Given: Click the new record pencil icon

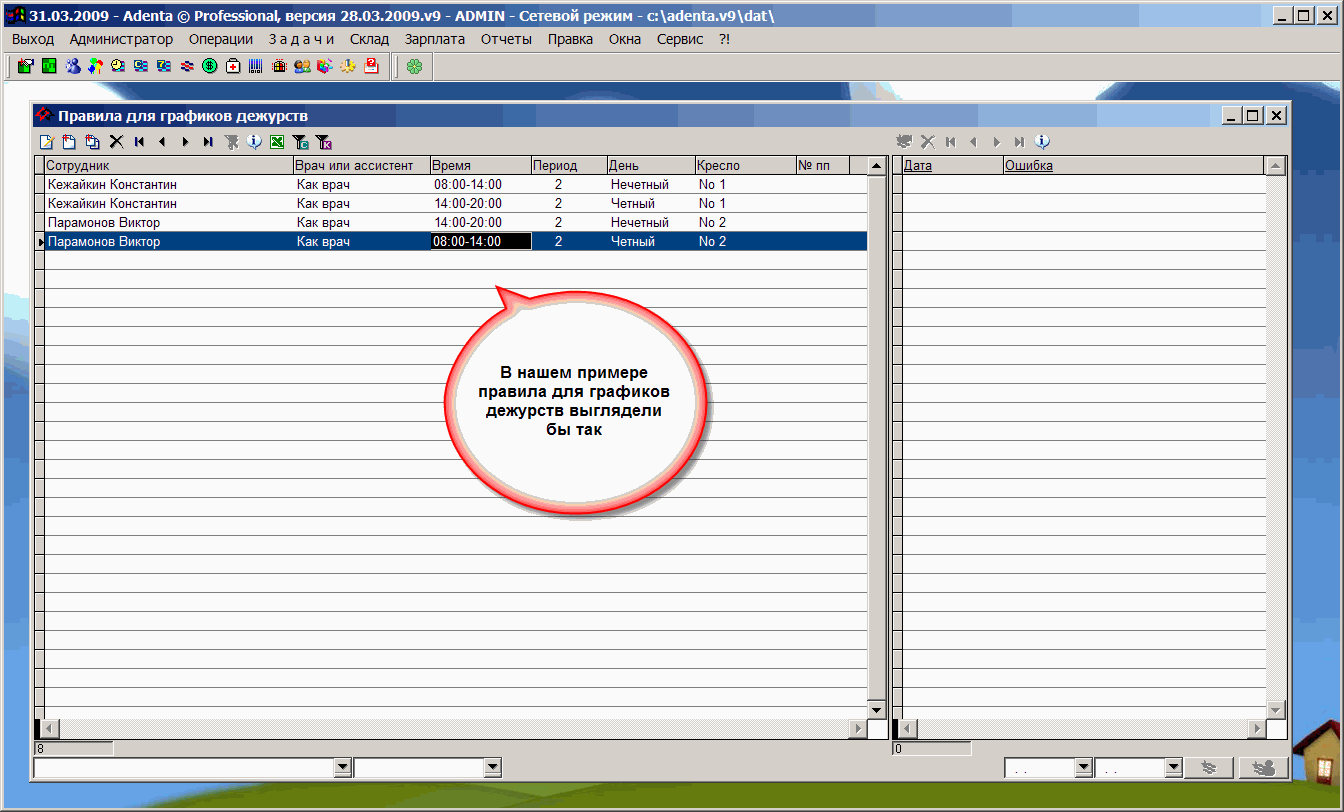Looking at the screenshot, I should (x=45, y=142).
